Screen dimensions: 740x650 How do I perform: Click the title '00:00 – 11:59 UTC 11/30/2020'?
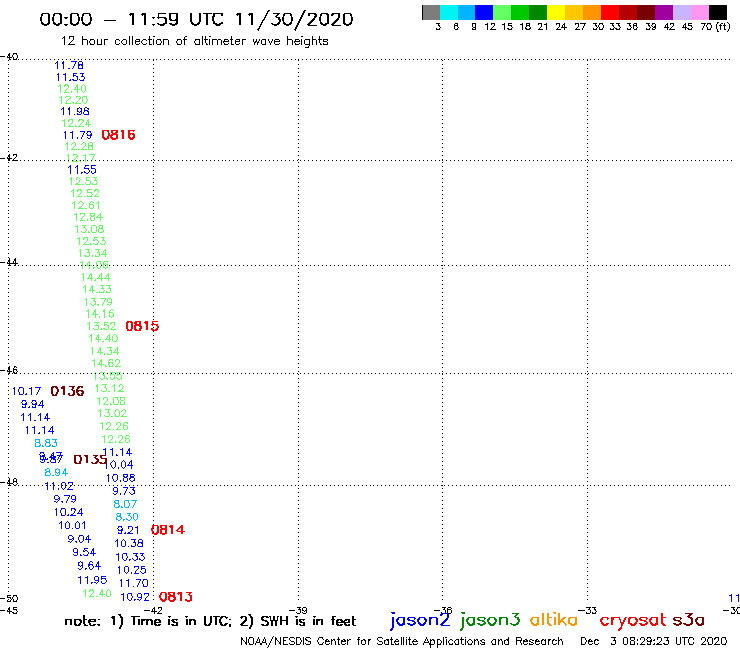click(196, 19)
